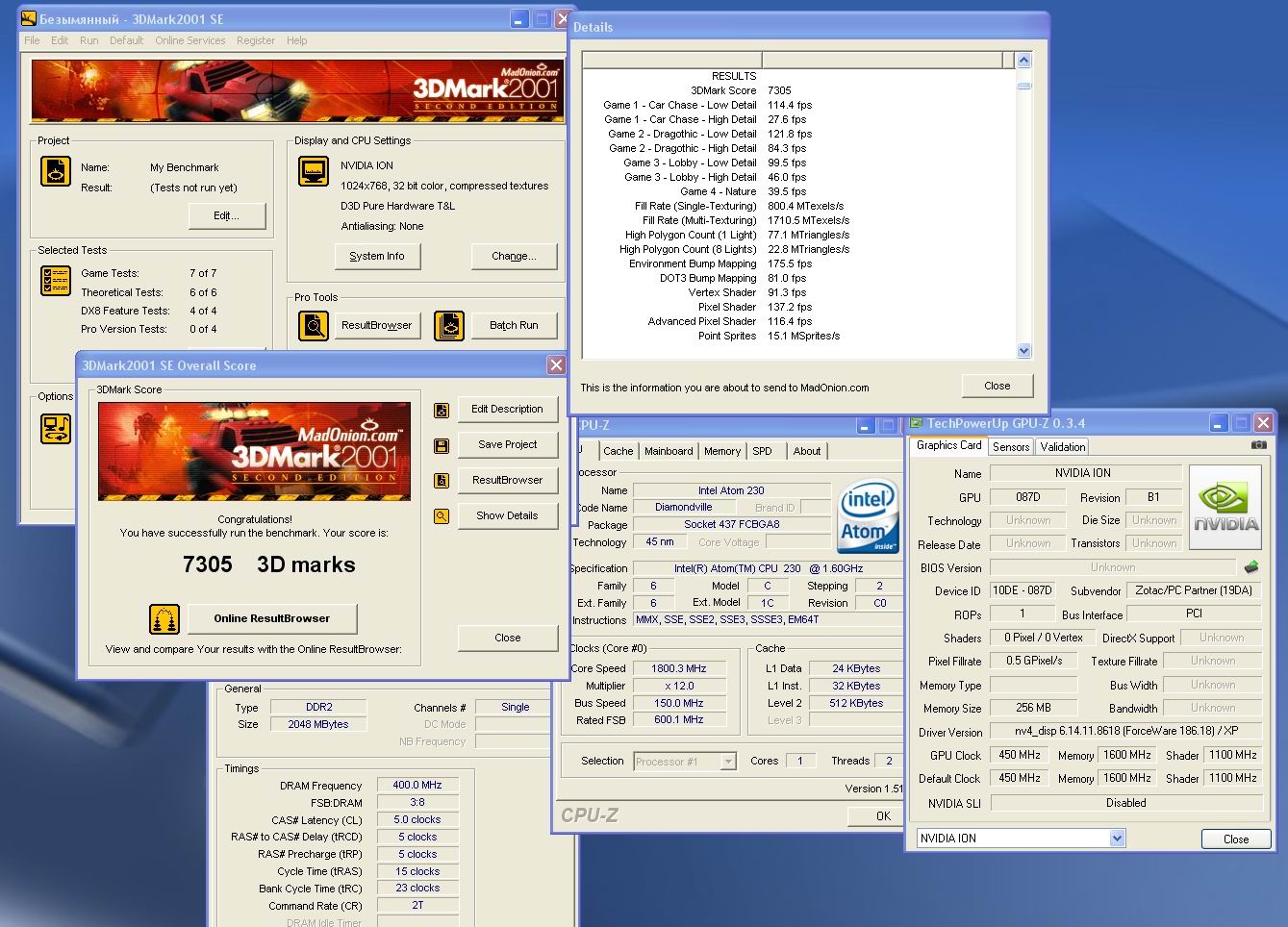Click the CPU-Z Instructions field MMX, SSE

pyautogui.click(x=767, y=620)
